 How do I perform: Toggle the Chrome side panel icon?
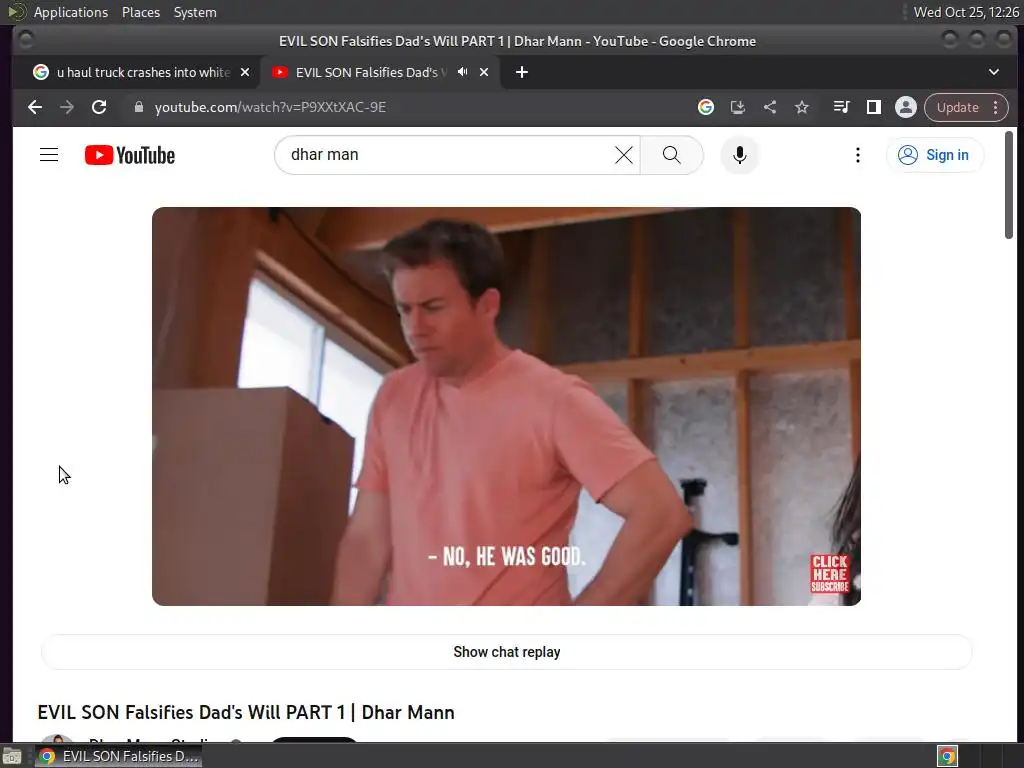[x=873, y=107]
